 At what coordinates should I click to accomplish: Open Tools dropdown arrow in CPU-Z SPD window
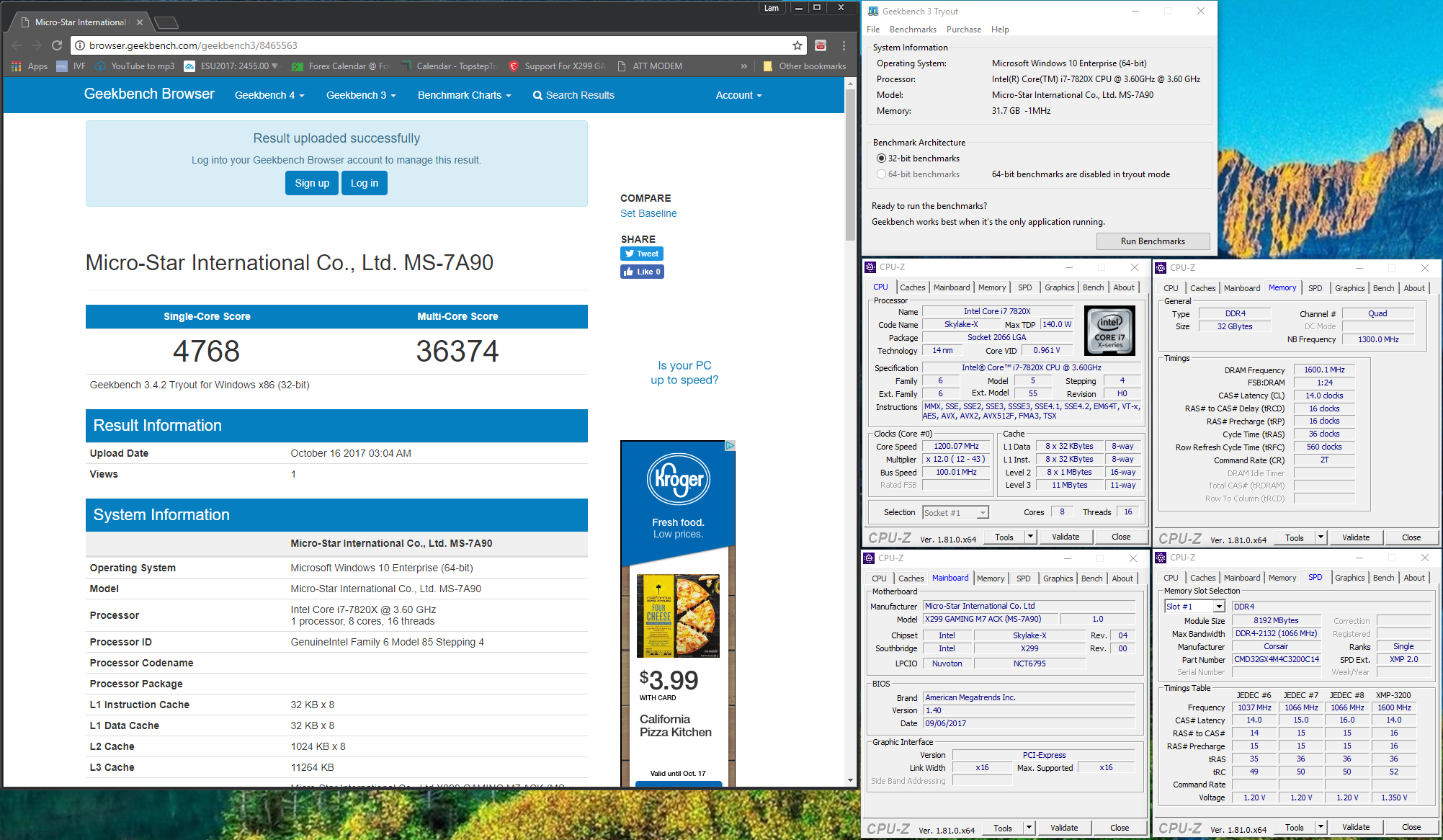[x=1321, y=827]
